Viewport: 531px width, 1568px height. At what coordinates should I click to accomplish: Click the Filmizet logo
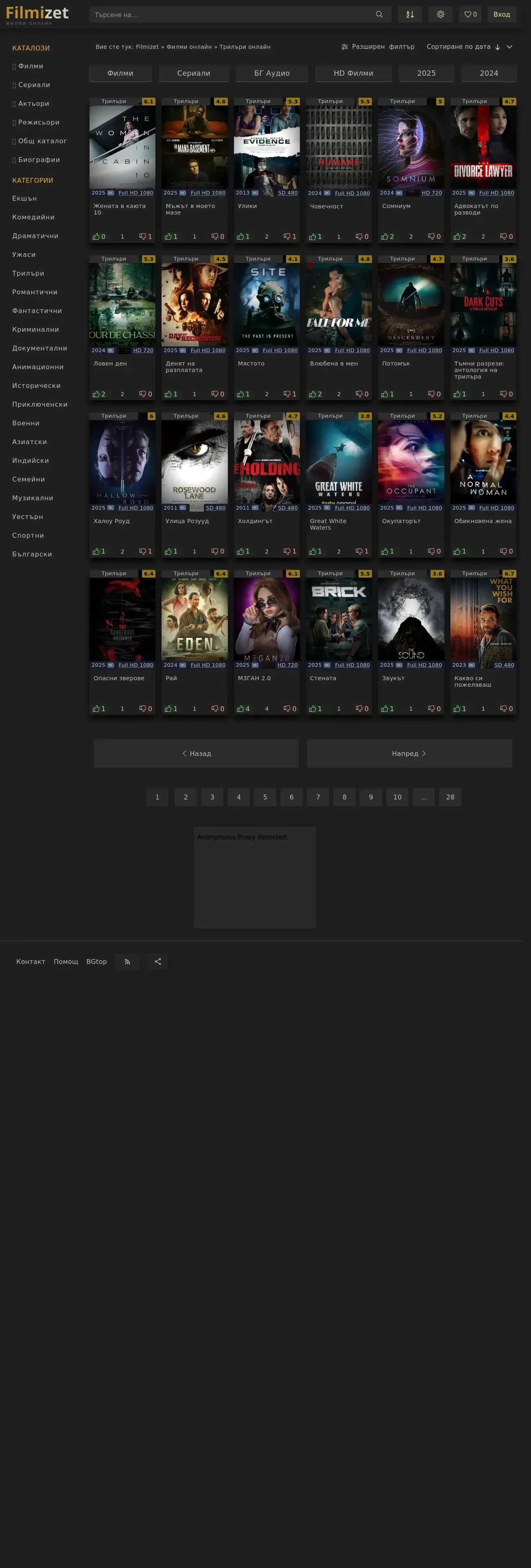[x=37, y=15]
